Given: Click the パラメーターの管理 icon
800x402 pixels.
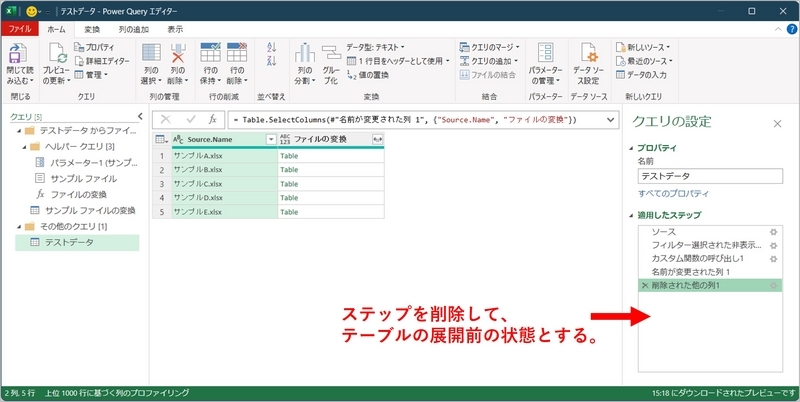Looking at the screenshot, I should pos(545,53).
